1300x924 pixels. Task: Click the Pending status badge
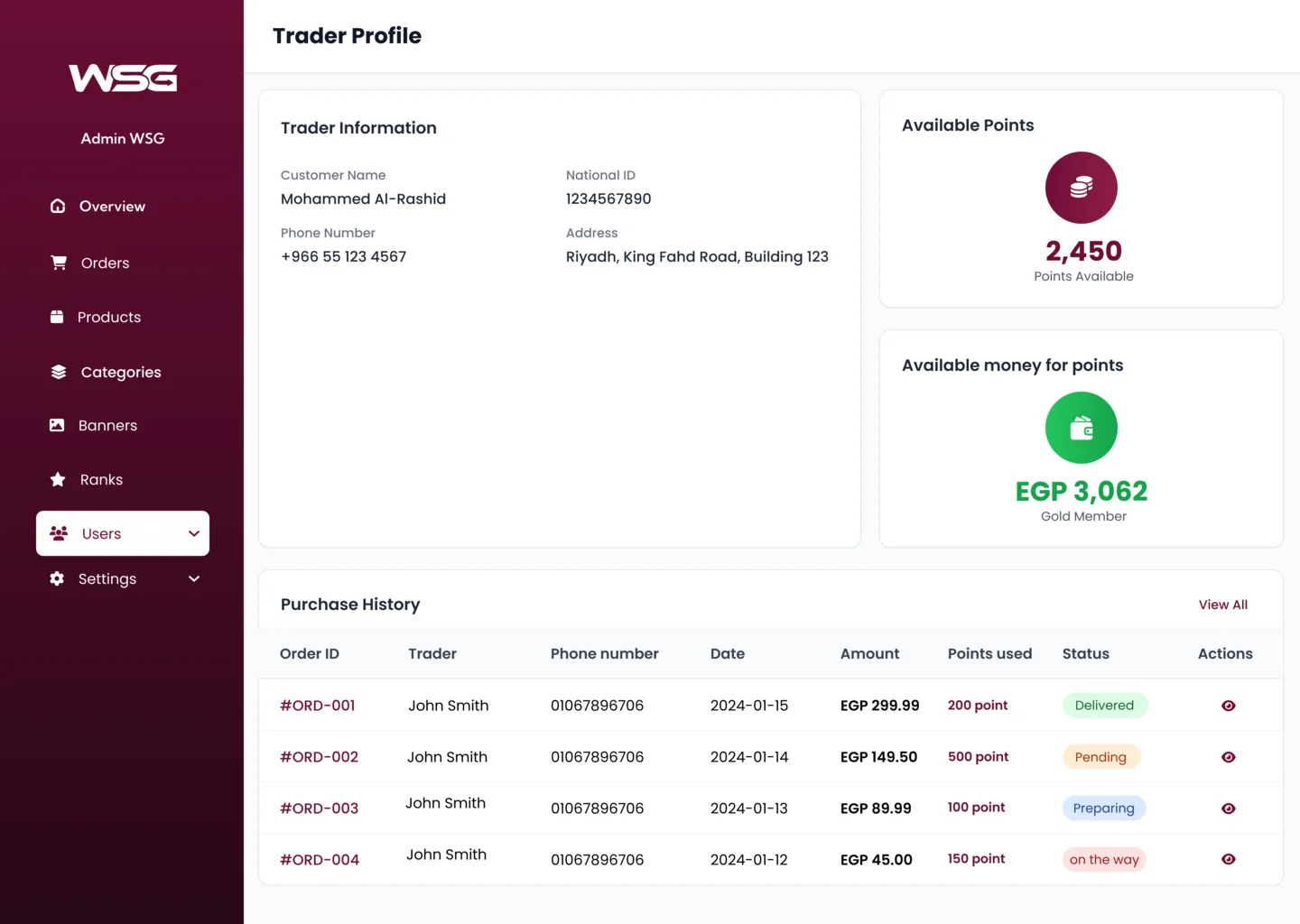1100,757
